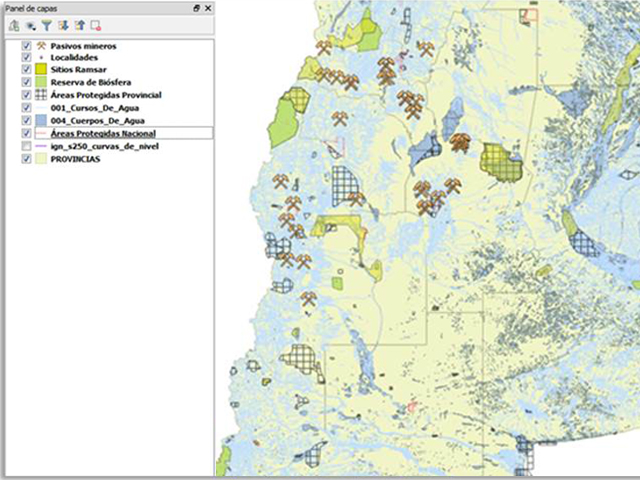Hide the Reserva de Biósfera layer
Image resolution: width=640 pixels, height=480 pixels.
click(x=27, y=82)
